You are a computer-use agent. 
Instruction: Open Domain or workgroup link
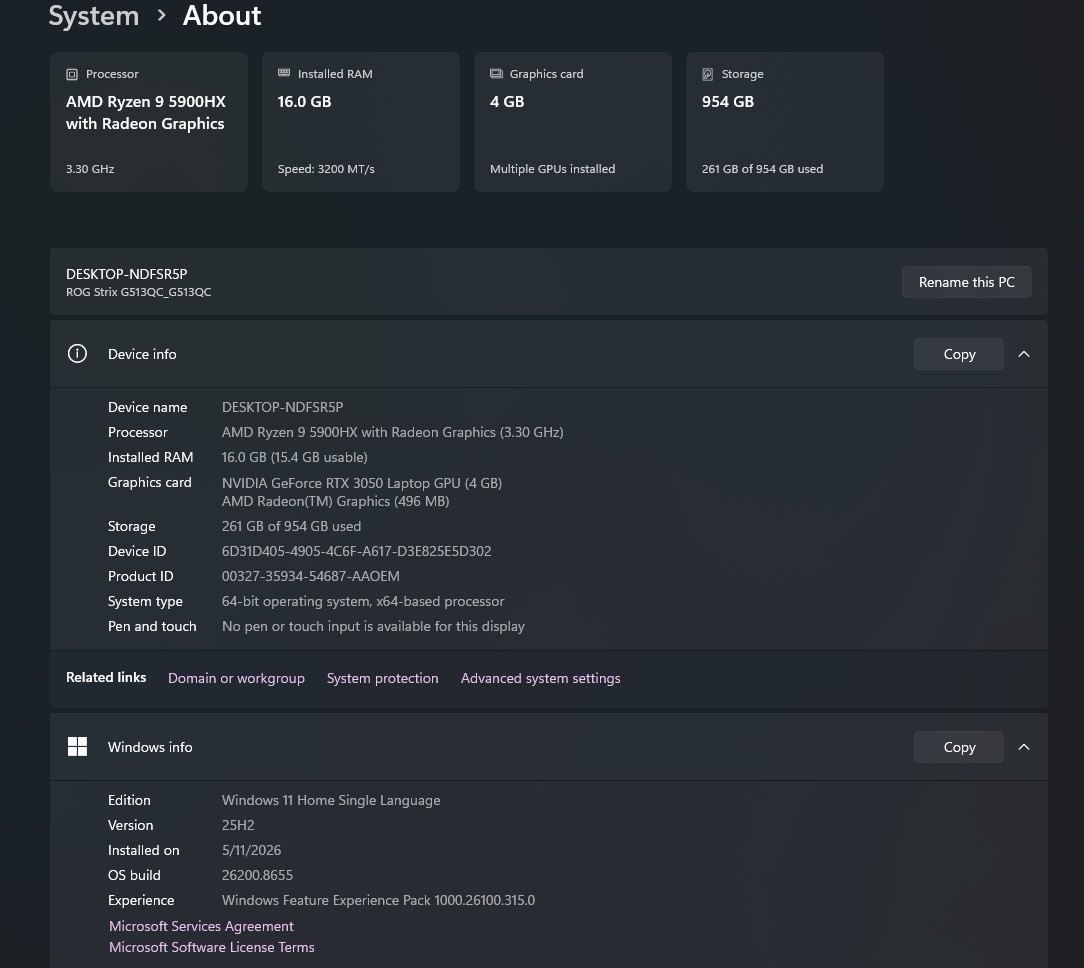(236, 678)
